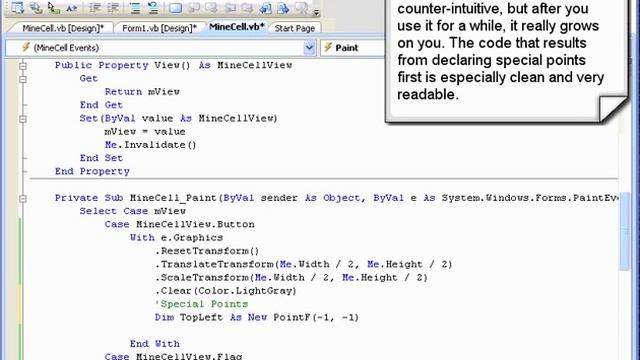Click the Display Parameter Info icon
The image size is (640, 360).
(x=36, y=7)
